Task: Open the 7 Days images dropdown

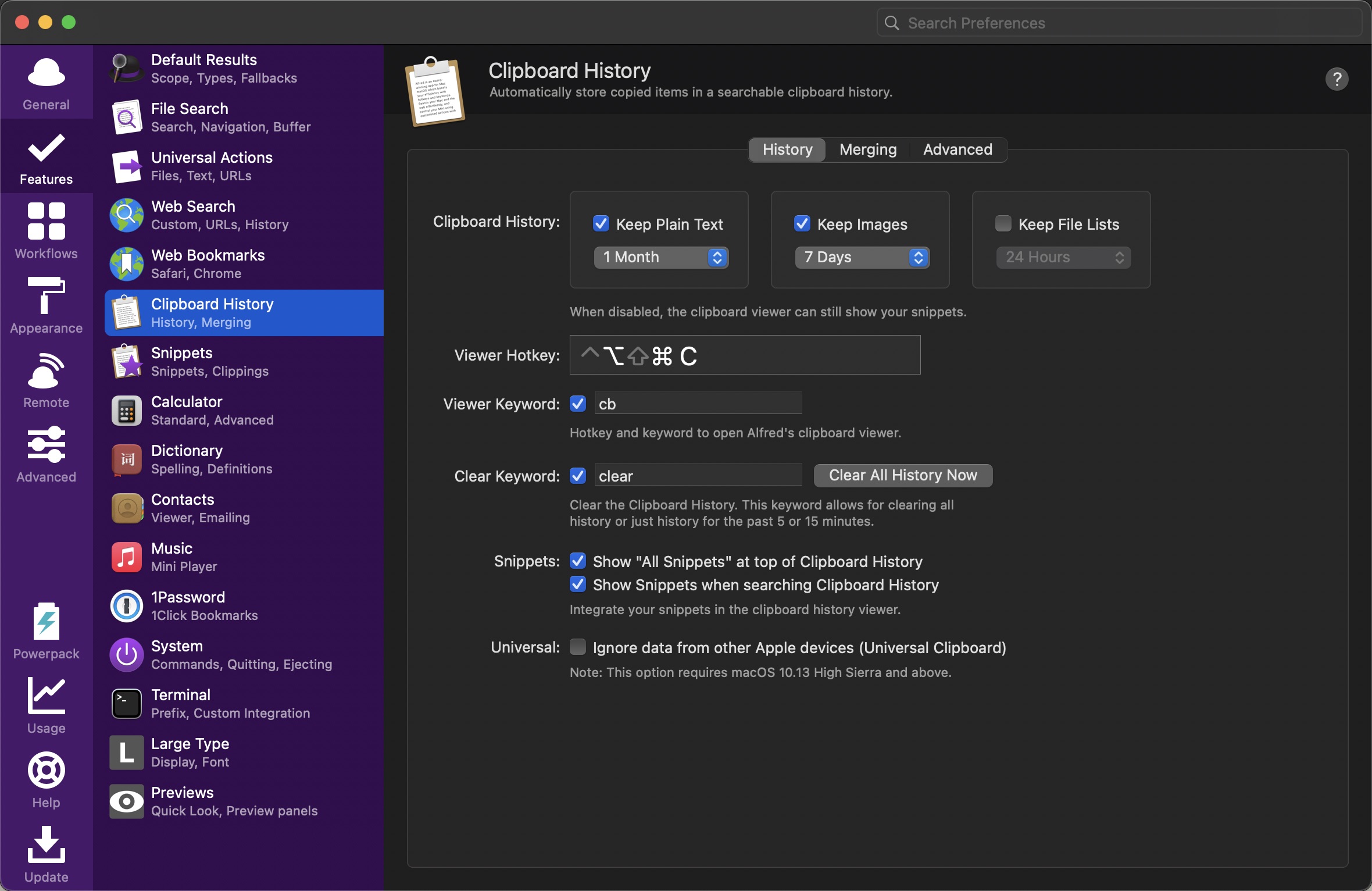Action: (x=862, y=258)
